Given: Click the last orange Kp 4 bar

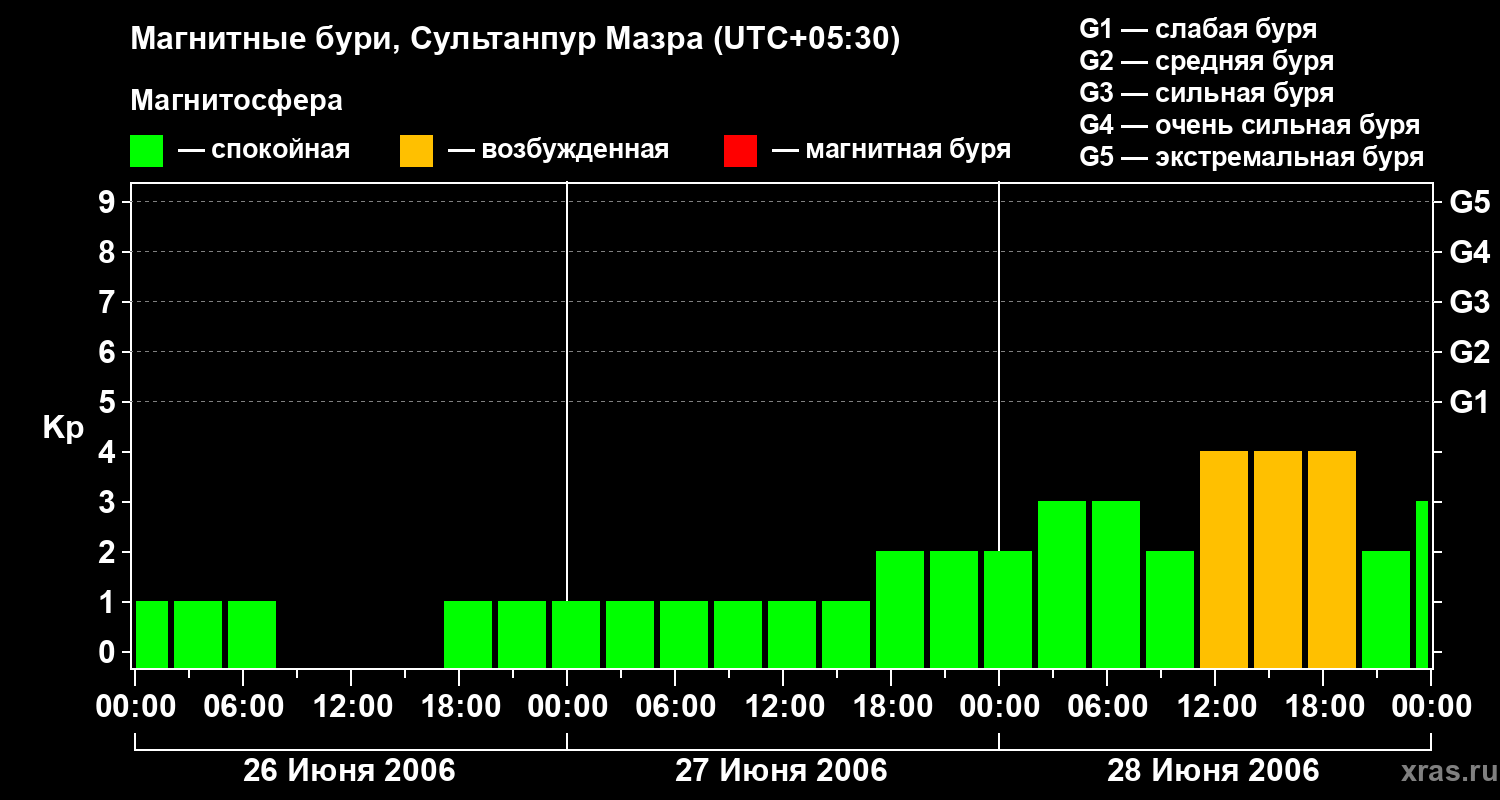Looking at the screenshot, I should click(1332, 560).
